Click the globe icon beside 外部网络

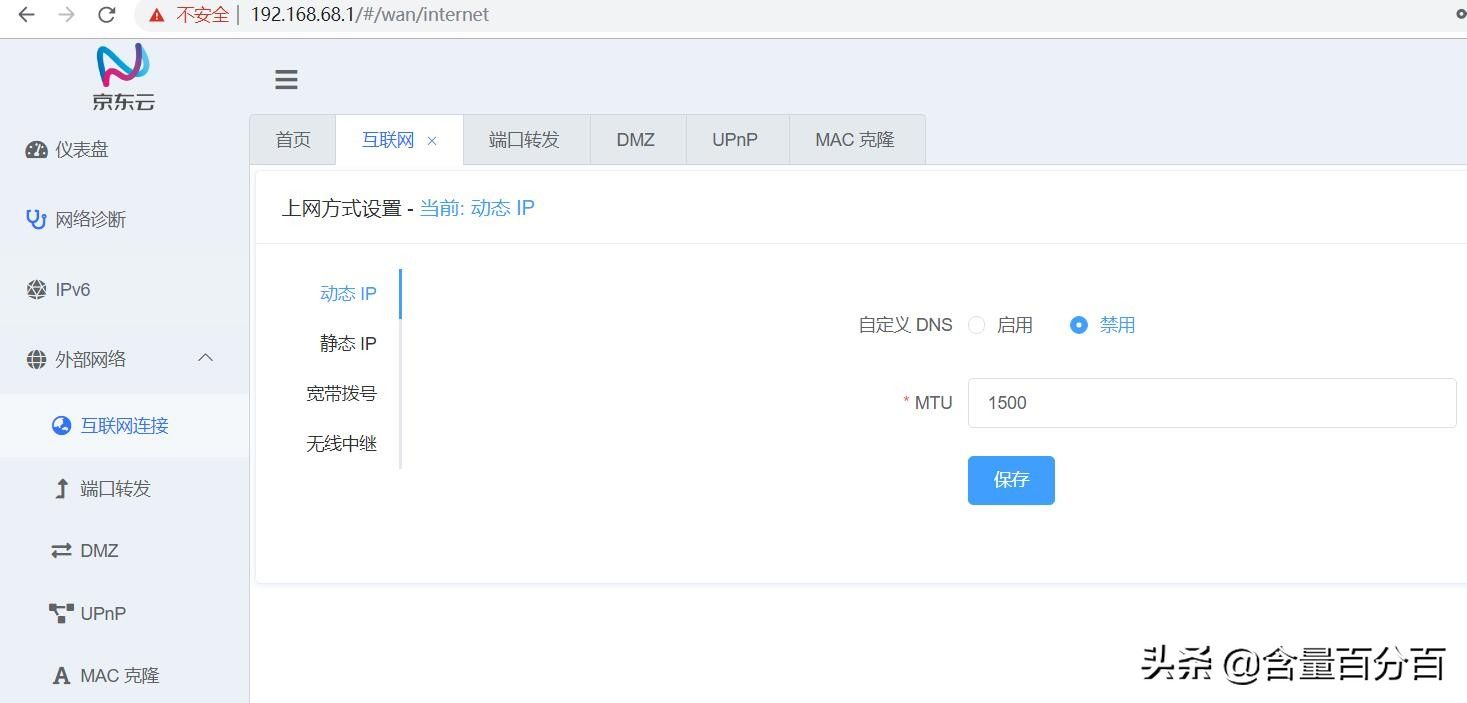(37, 360)
